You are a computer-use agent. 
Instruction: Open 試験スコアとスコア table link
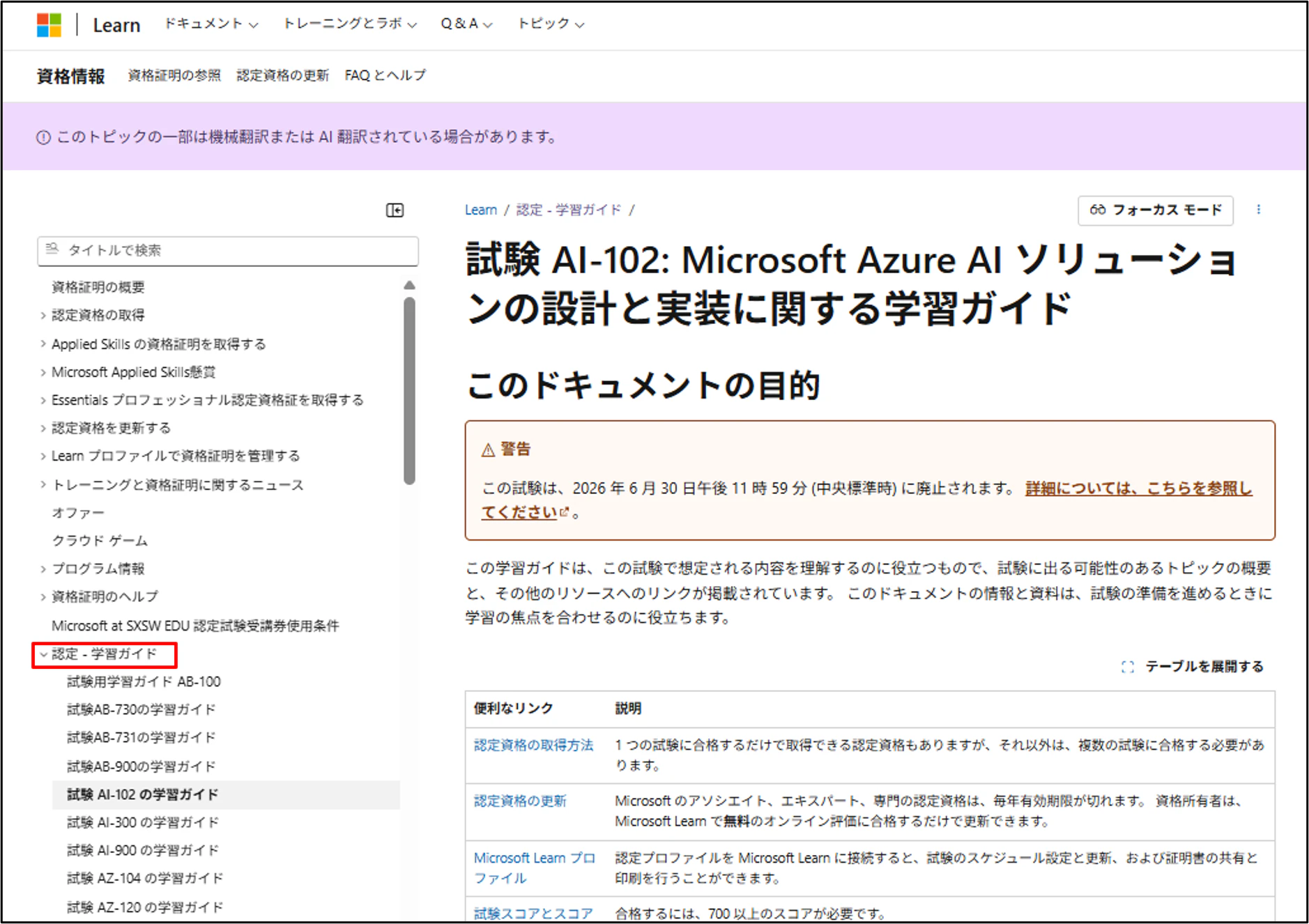(533, 914)
